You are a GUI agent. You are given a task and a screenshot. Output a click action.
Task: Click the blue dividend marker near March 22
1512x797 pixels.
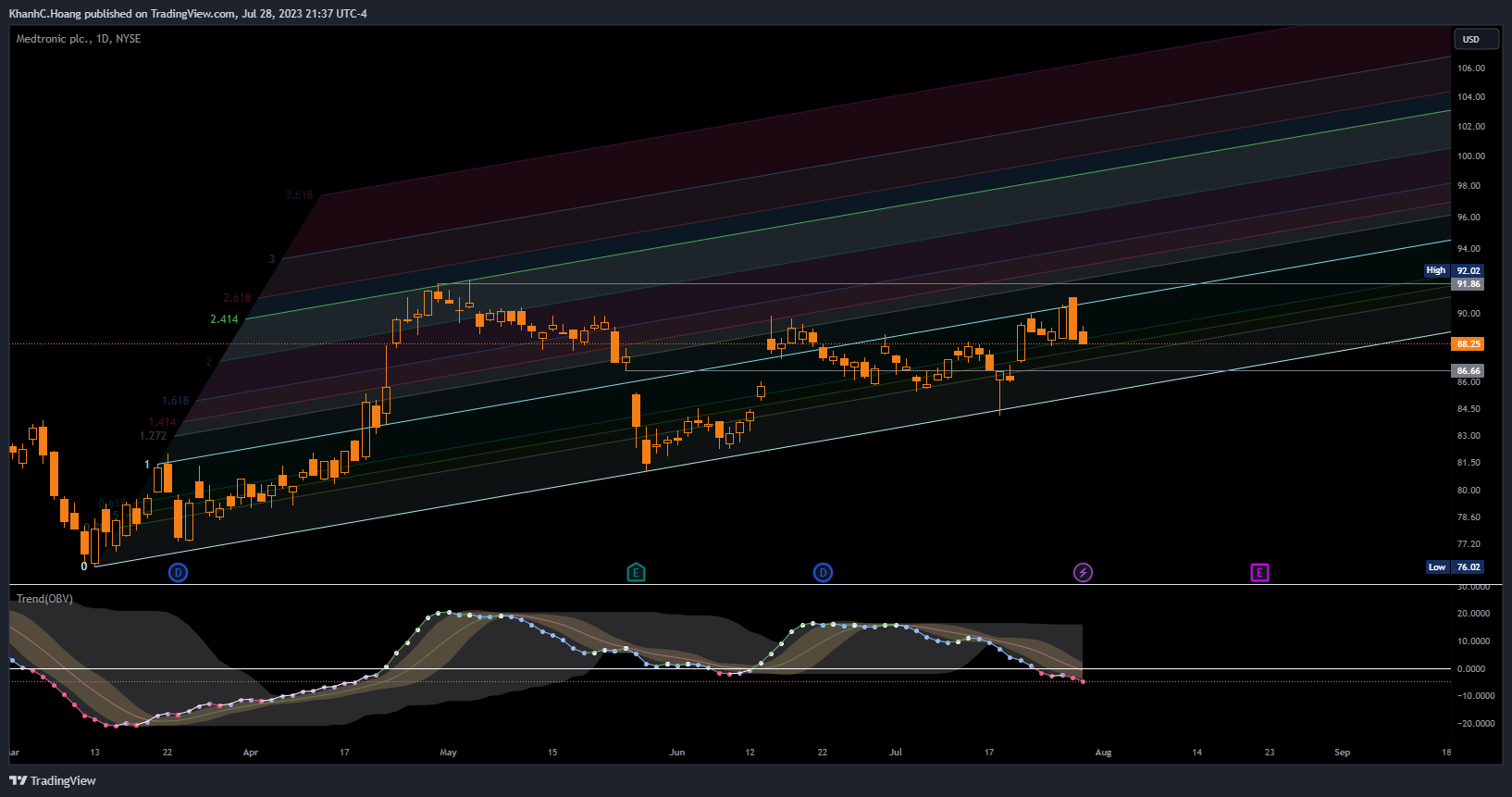[178, 572]
